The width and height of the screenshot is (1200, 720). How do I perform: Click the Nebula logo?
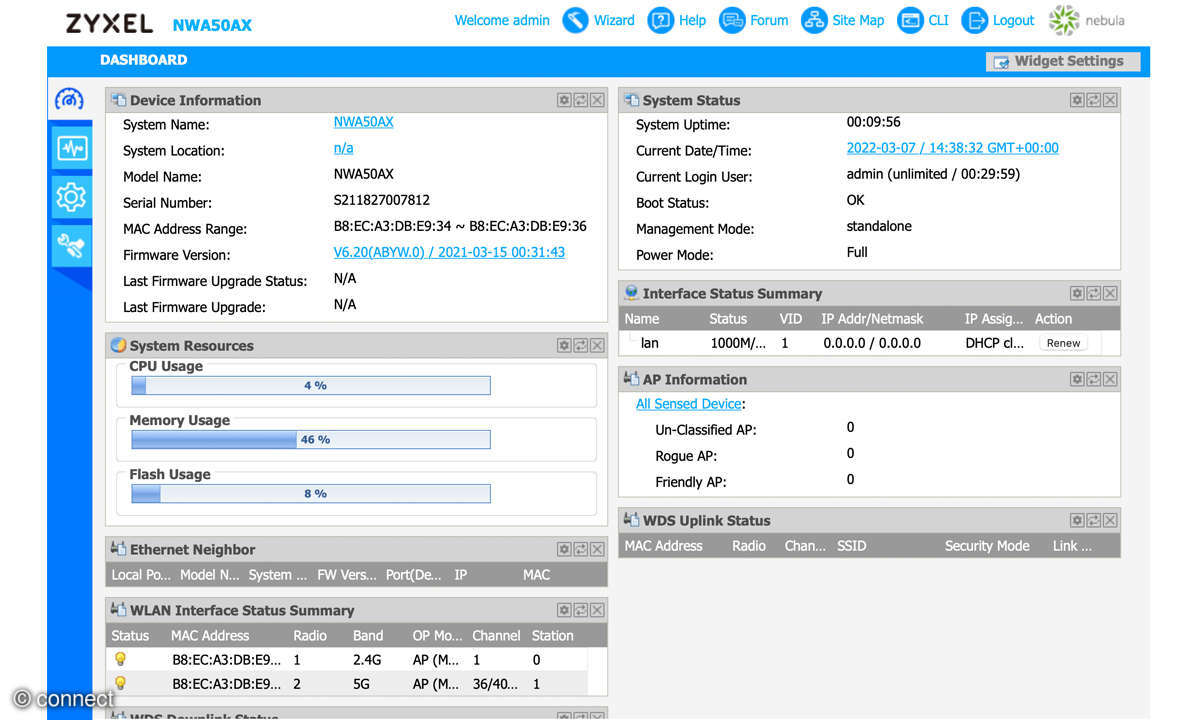pyautogui.click(x=1087, y=20)
